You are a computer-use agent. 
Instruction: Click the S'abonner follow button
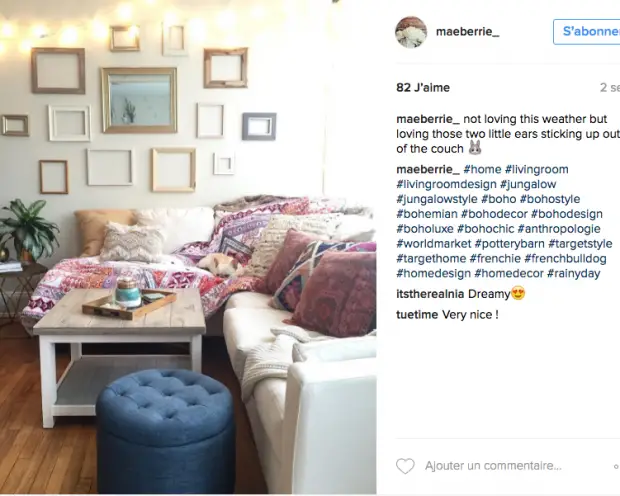[587, 32]
